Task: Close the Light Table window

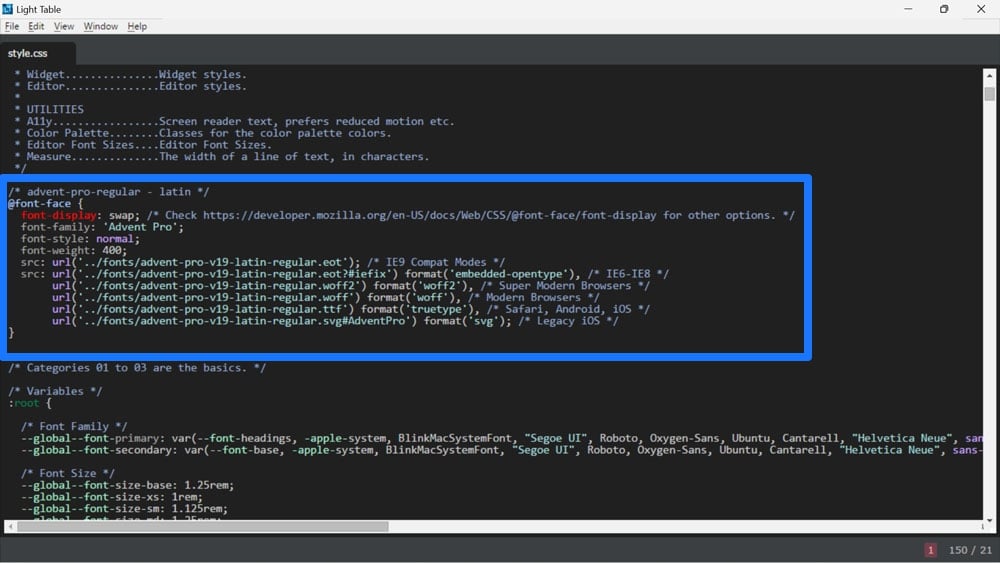Action: [x=980, y=9]
